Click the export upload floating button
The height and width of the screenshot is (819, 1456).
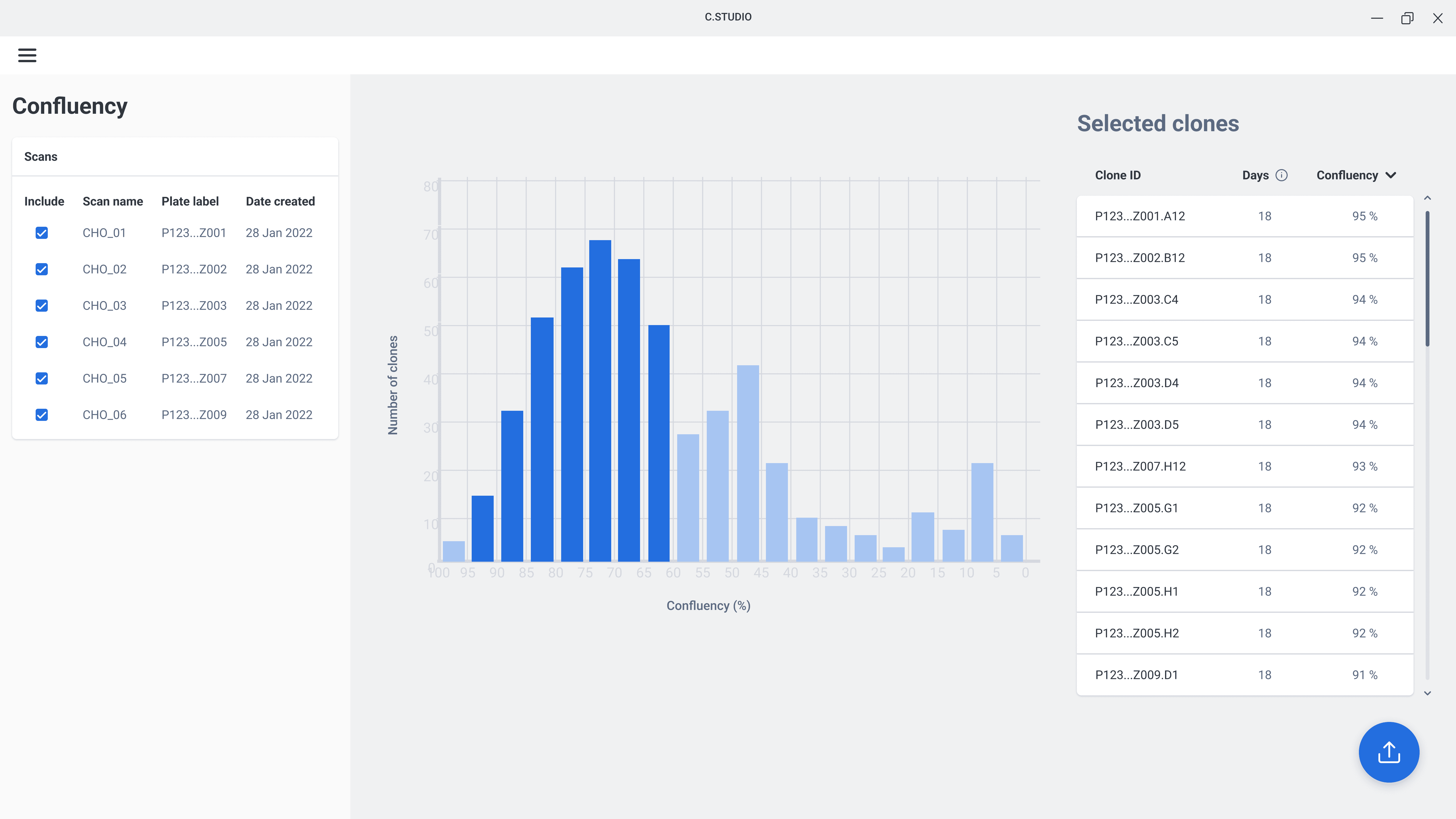pos(1389,752)
